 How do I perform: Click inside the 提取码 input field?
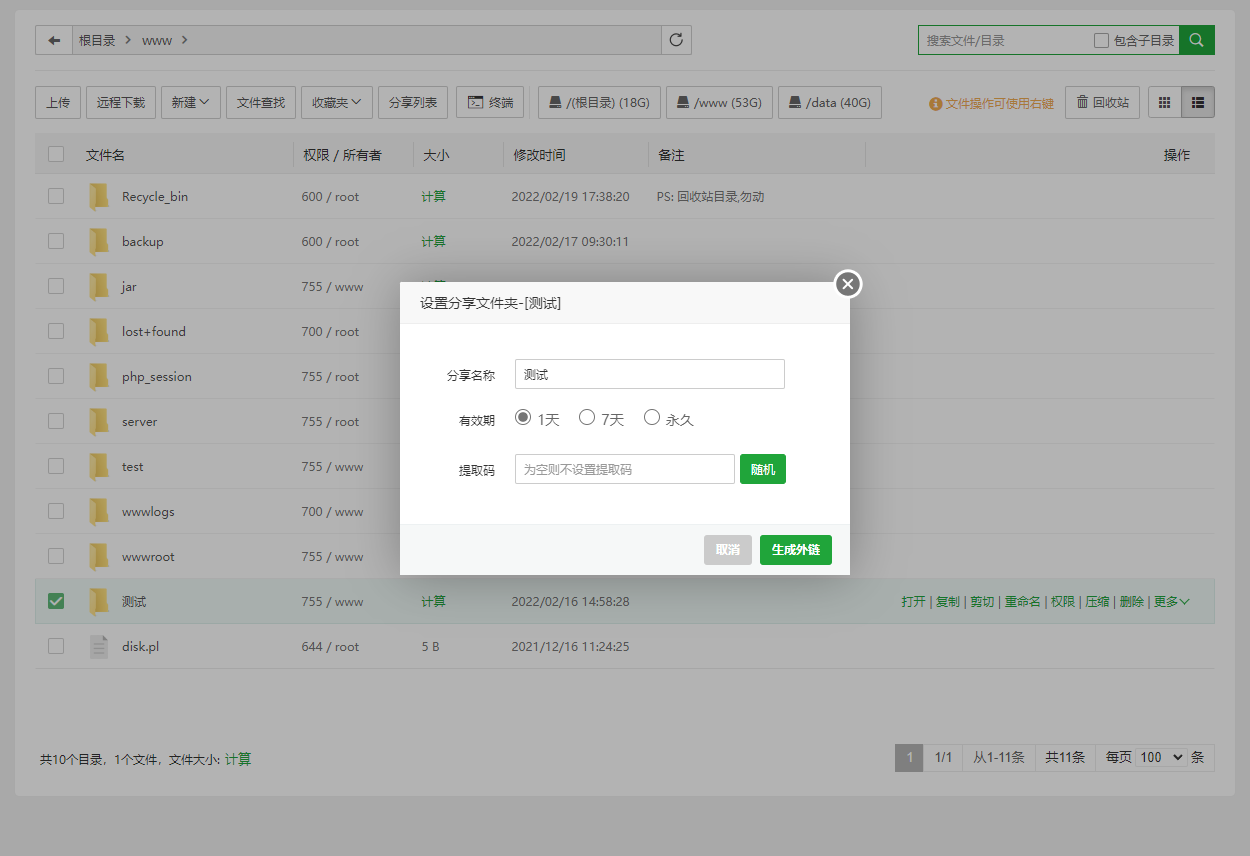pyautogui.click(x=624, y=469)
